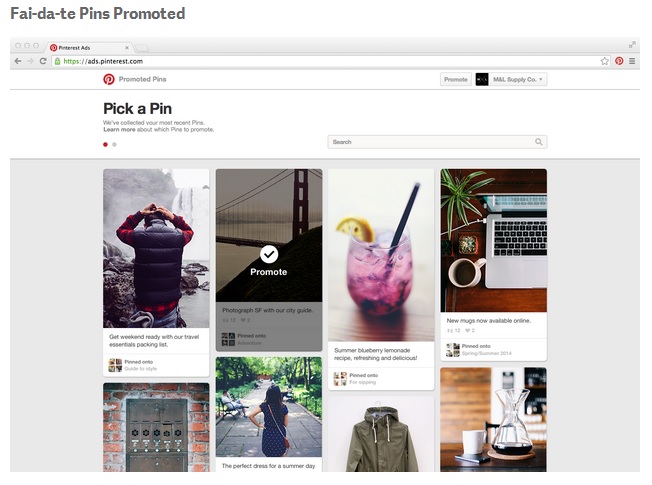Select the red first page dot
This screenshot has height=485, width=652.
pyautogui.click(x=105, y=144)
